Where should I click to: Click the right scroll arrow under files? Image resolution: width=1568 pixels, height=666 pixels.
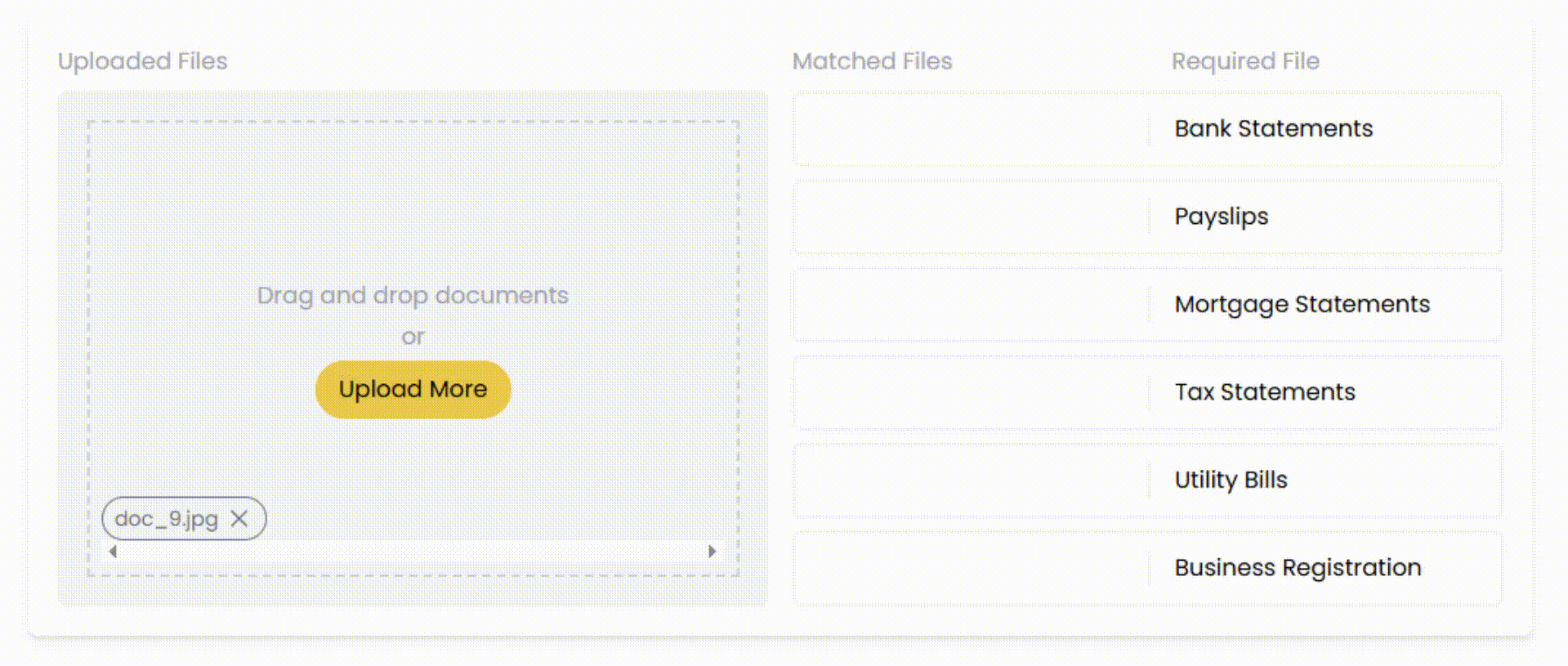(x=713, y=552)
